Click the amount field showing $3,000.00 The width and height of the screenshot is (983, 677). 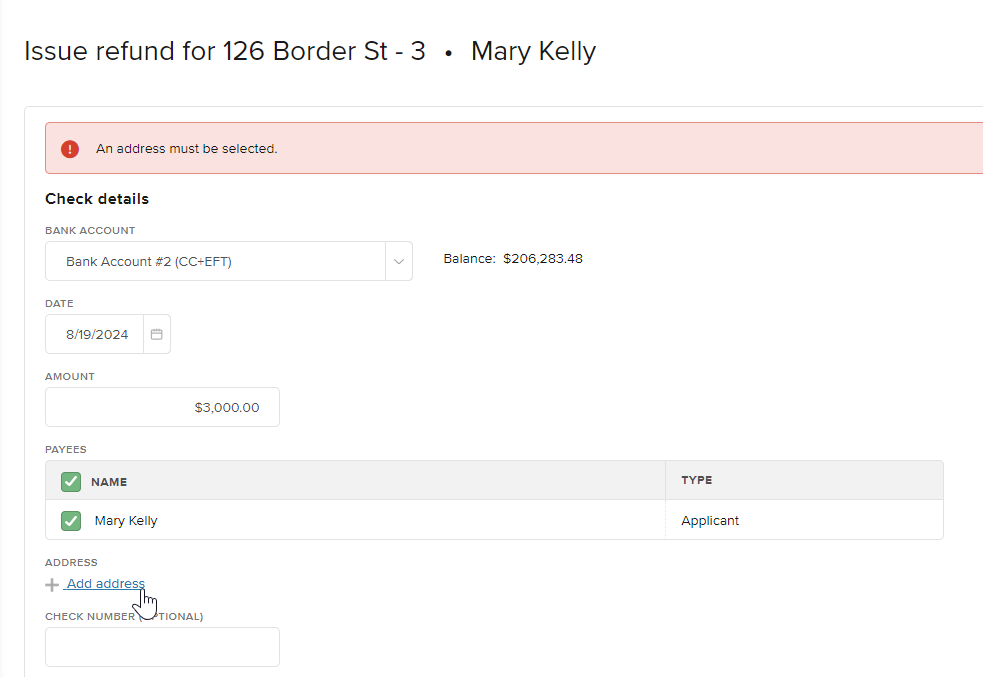(162, 408)
